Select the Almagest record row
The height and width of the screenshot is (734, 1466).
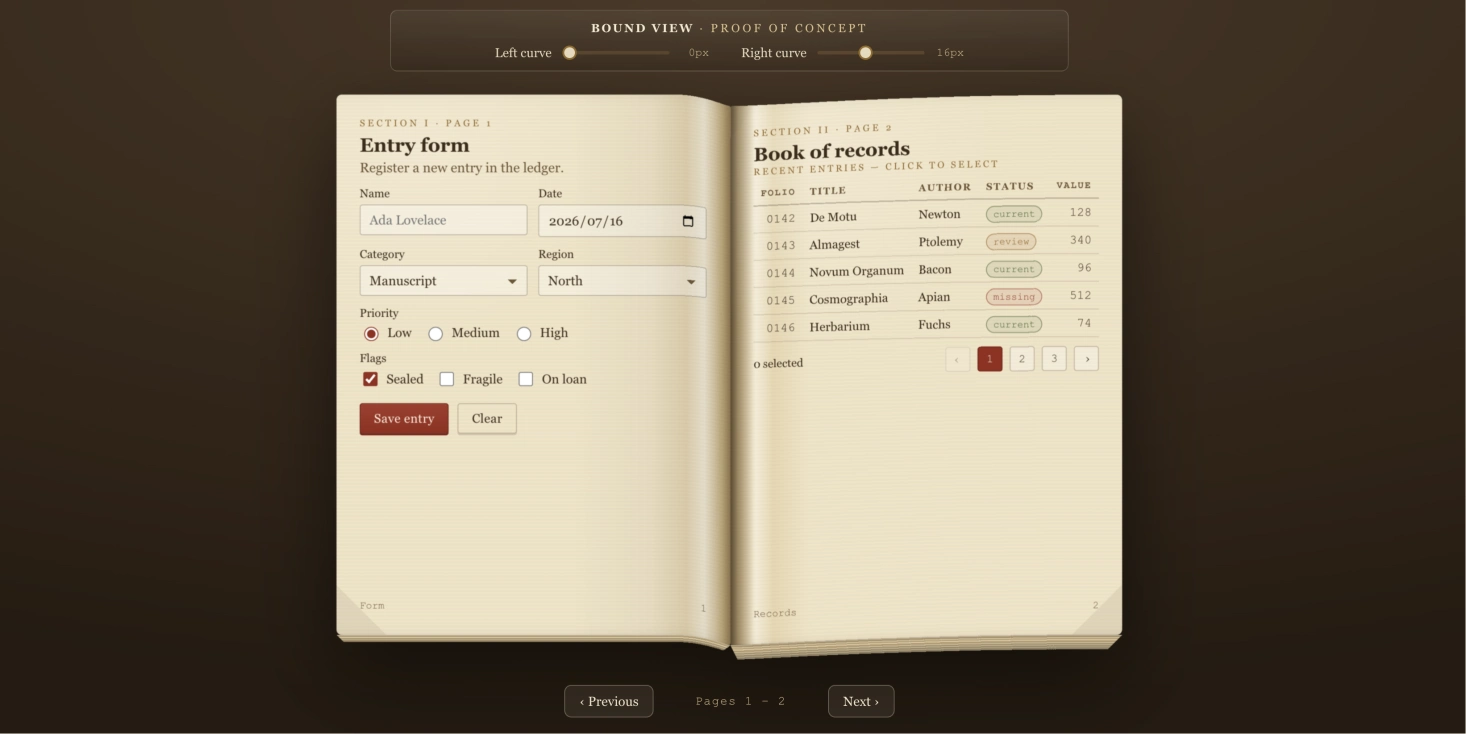pos(926,243)
